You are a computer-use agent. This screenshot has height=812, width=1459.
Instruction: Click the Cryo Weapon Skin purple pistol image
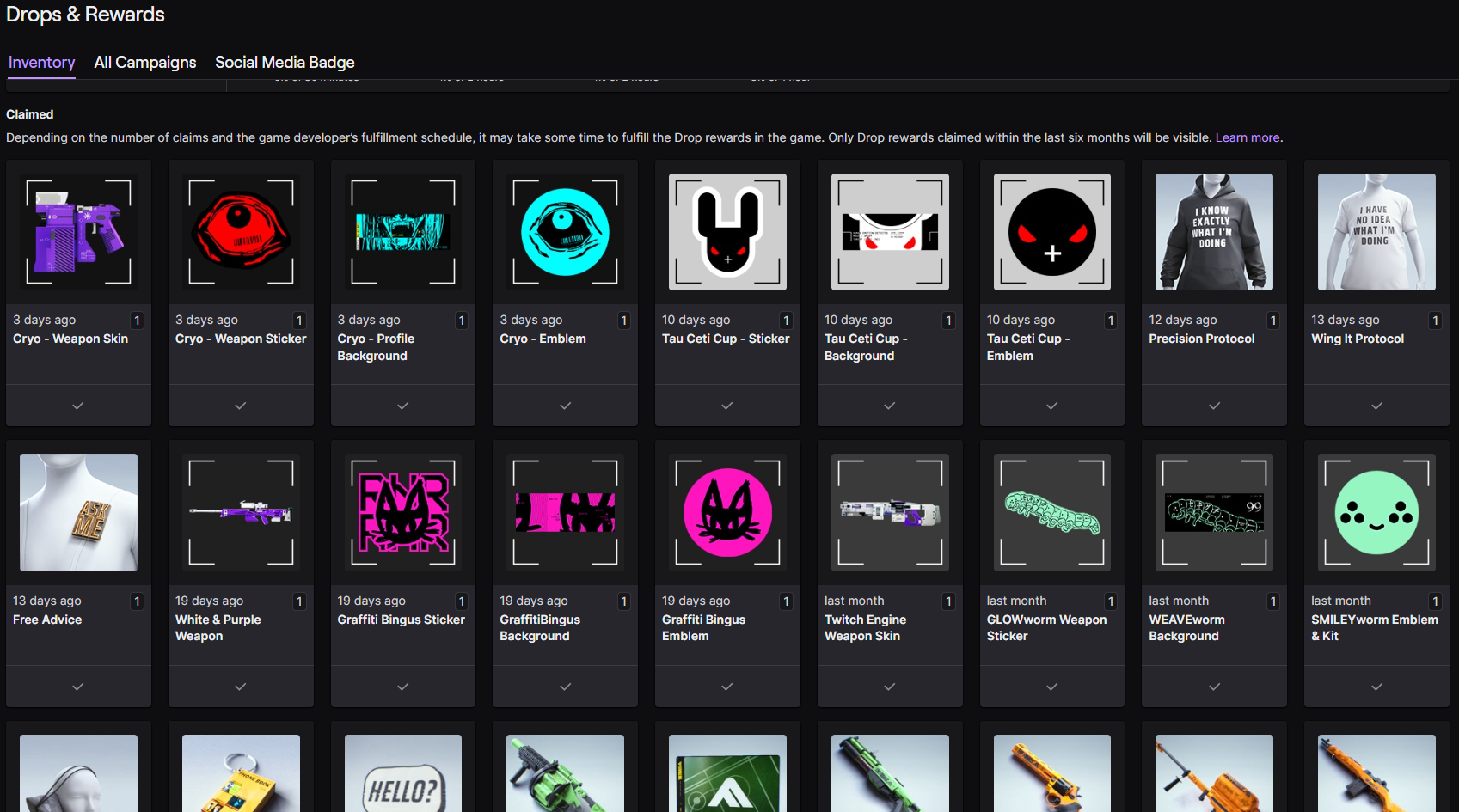(x=78, y=232)
